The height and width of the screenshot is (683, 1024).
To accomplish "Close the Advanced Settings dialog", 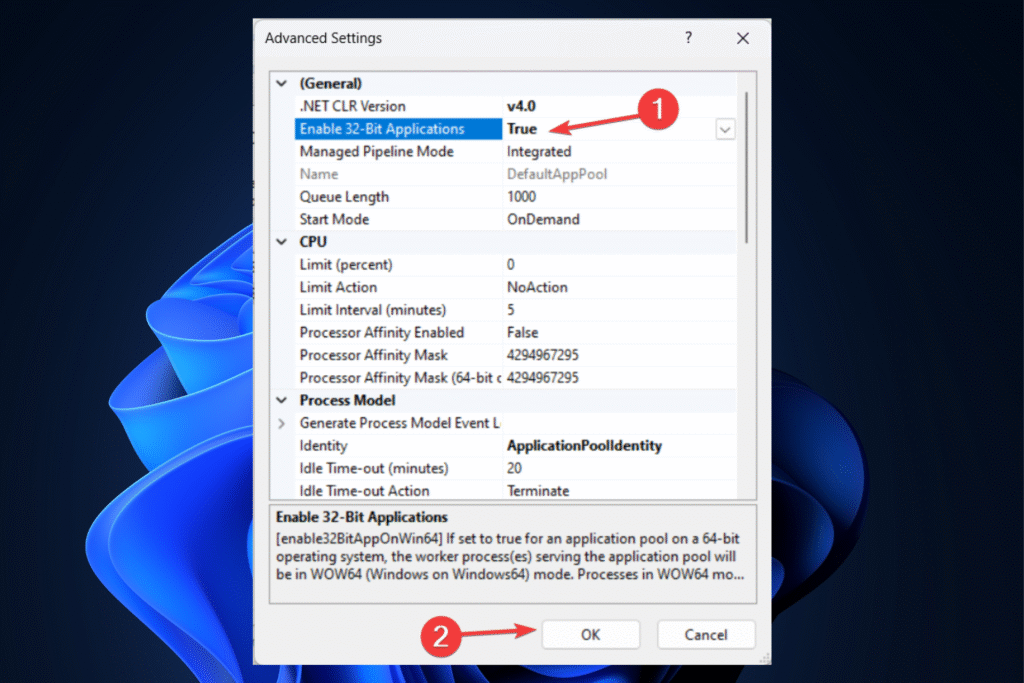I will tap(742, 38).
